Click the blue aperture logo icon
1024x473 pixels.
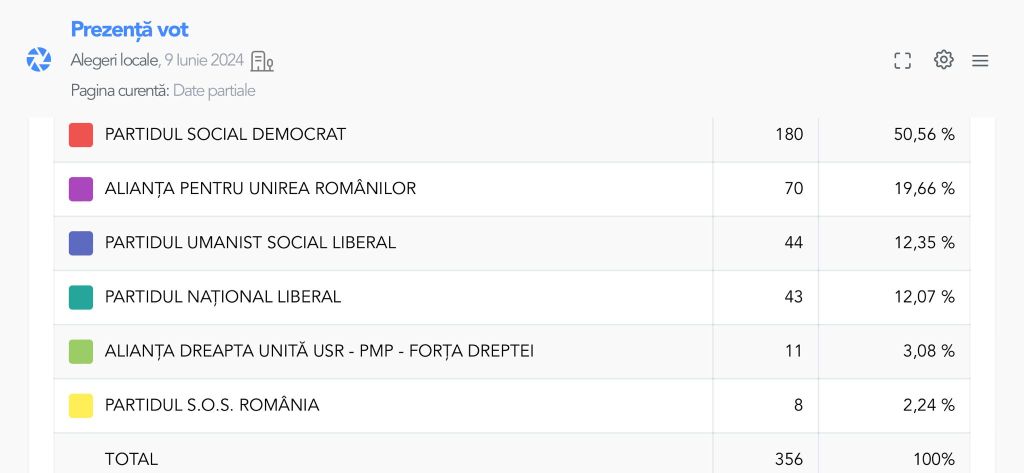coord(38,60)
